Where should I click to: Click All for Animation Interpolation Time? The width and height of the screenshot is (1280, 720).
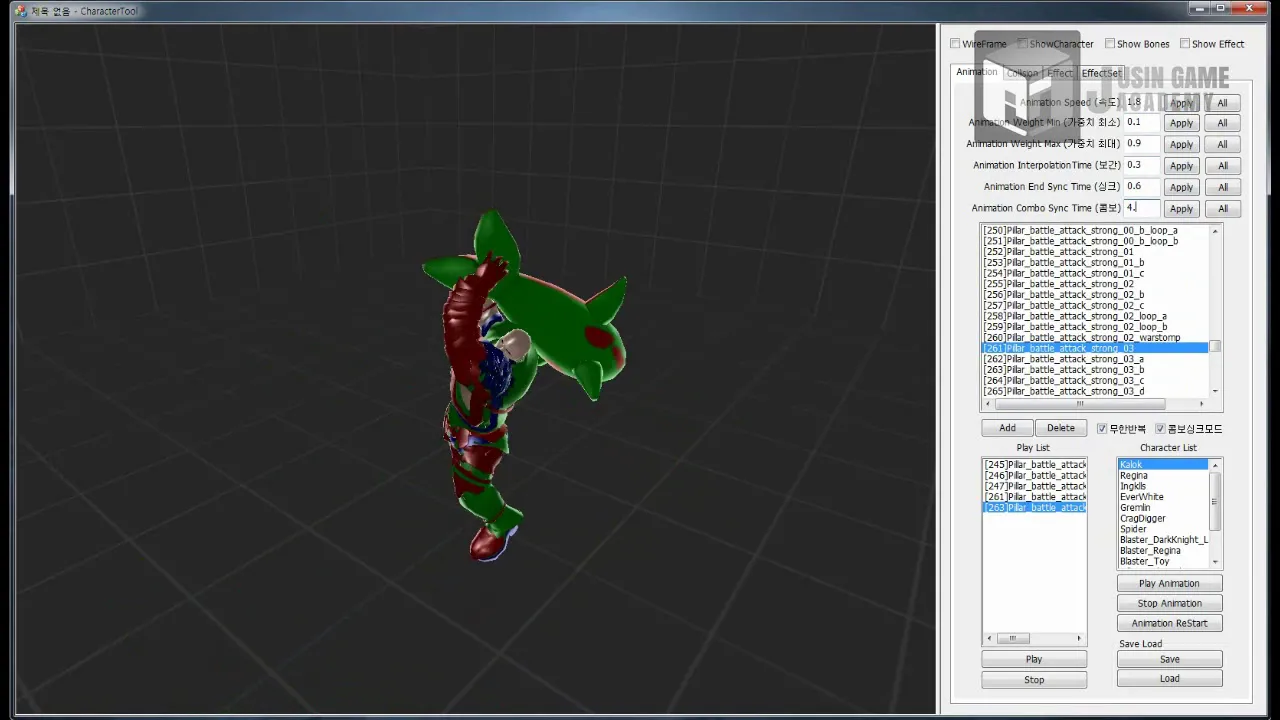pyautogui.click(x=1222, y=166)
